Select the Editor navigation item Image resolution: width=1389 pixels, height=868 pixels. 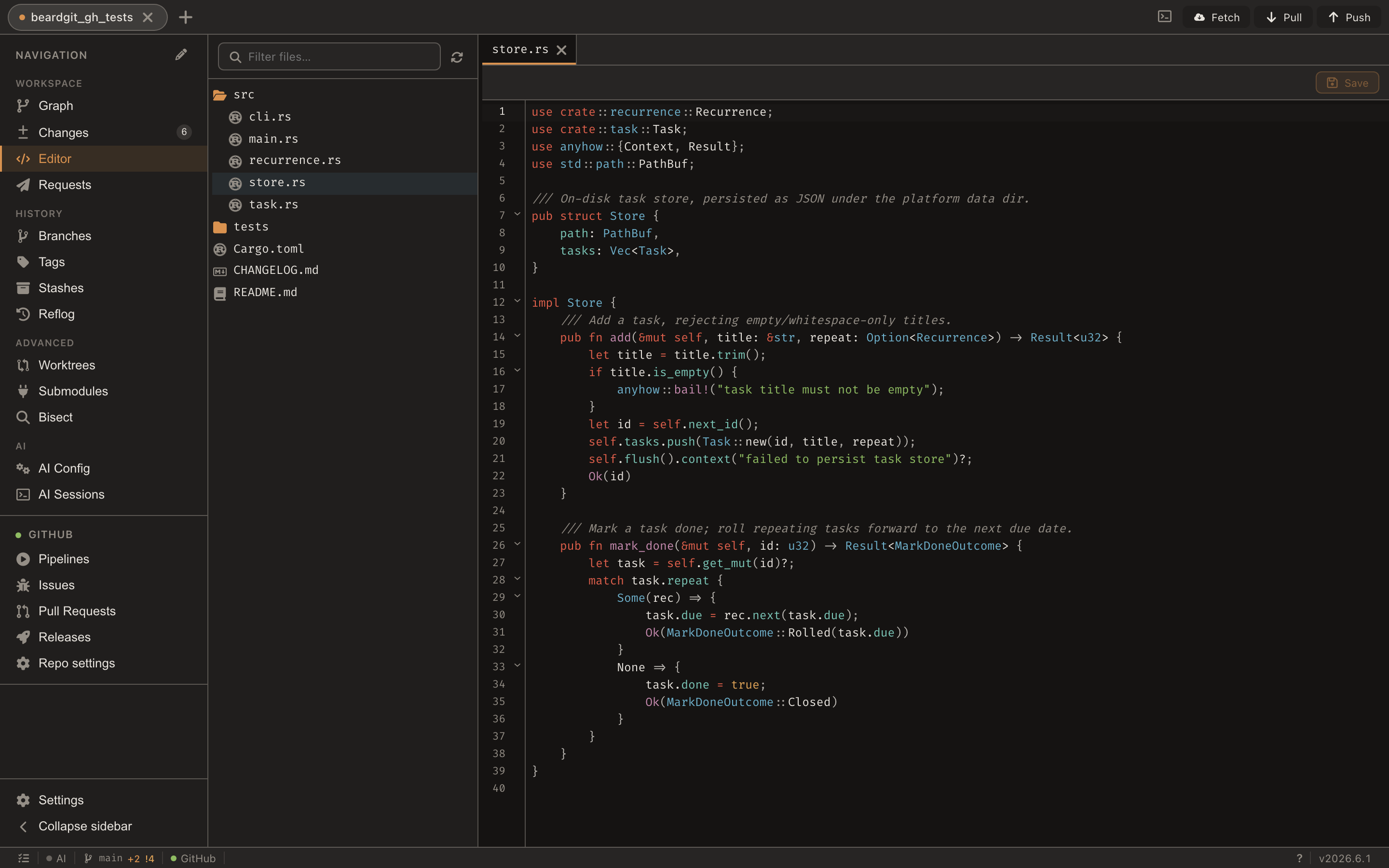(x=104, y=159)
